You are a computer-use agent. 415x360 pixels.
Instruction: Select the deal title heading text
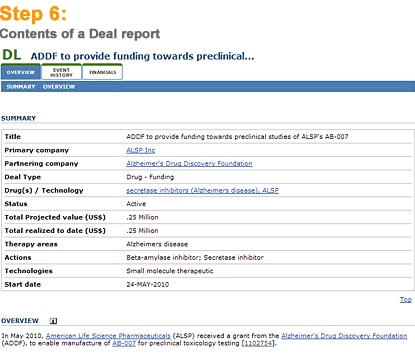142,56
